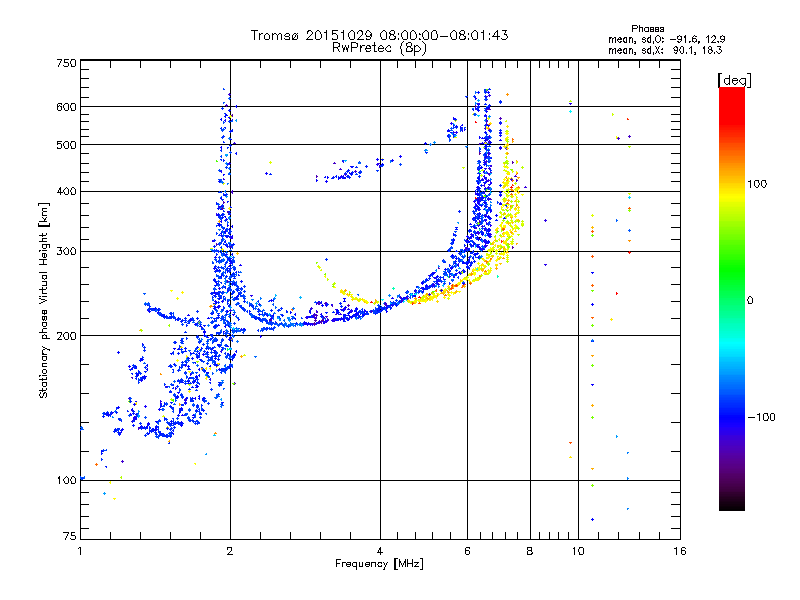Click the x-axis tick label '8'

coord(530,551)
